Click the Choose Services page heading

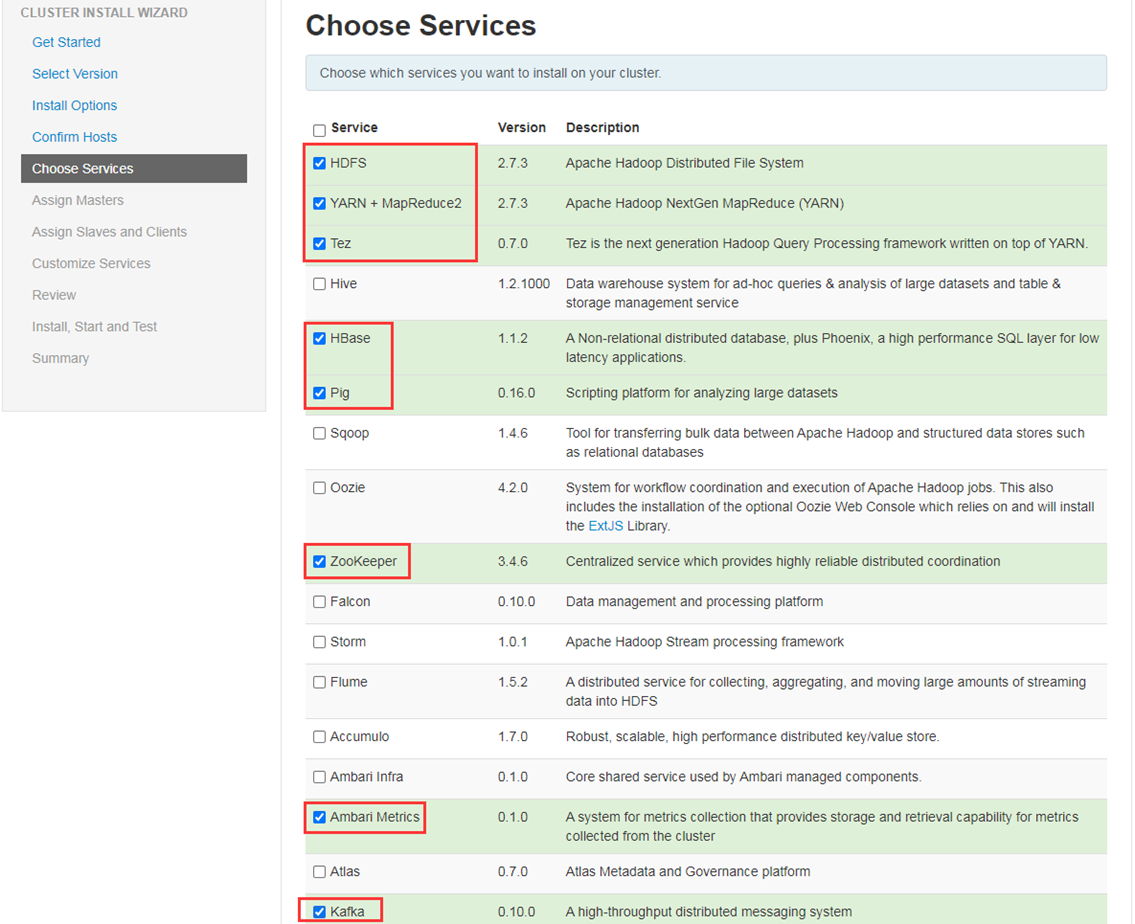[421, 25]
